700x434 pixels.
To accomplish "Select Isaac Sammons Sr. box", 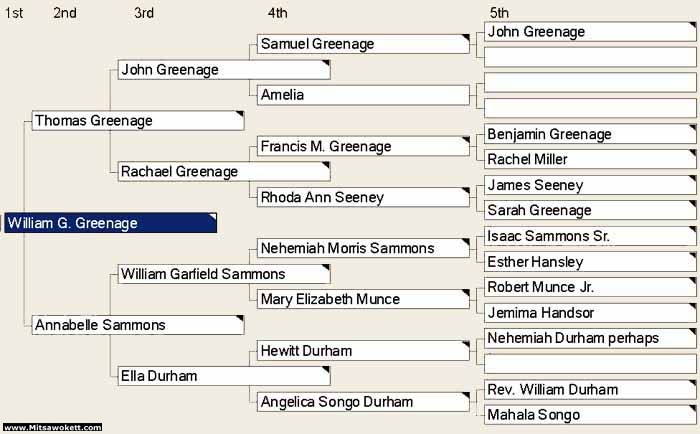I will [587, 236].
